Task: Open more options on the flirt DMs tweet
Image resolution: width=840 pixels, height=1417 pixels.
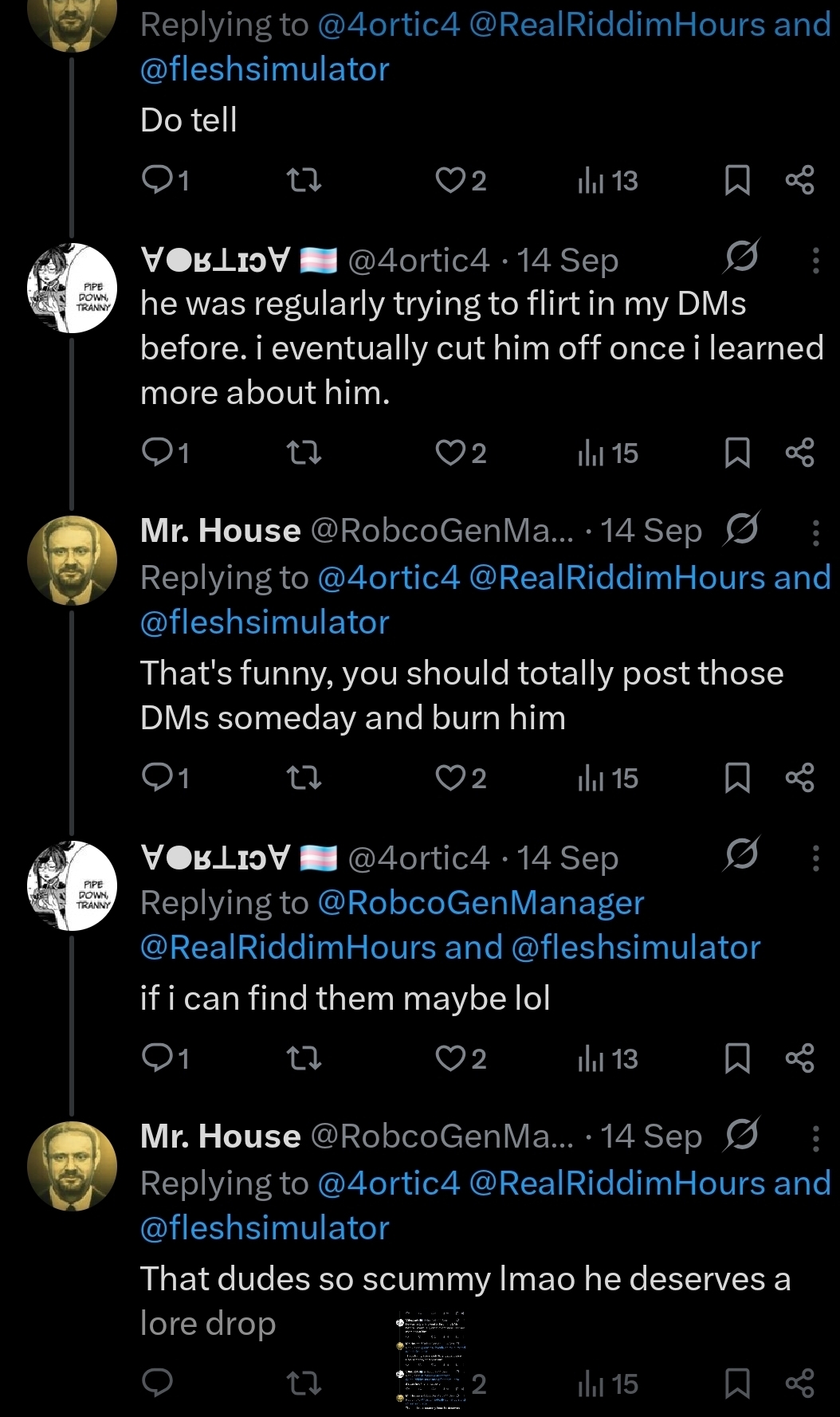Action: pos(815,261)
